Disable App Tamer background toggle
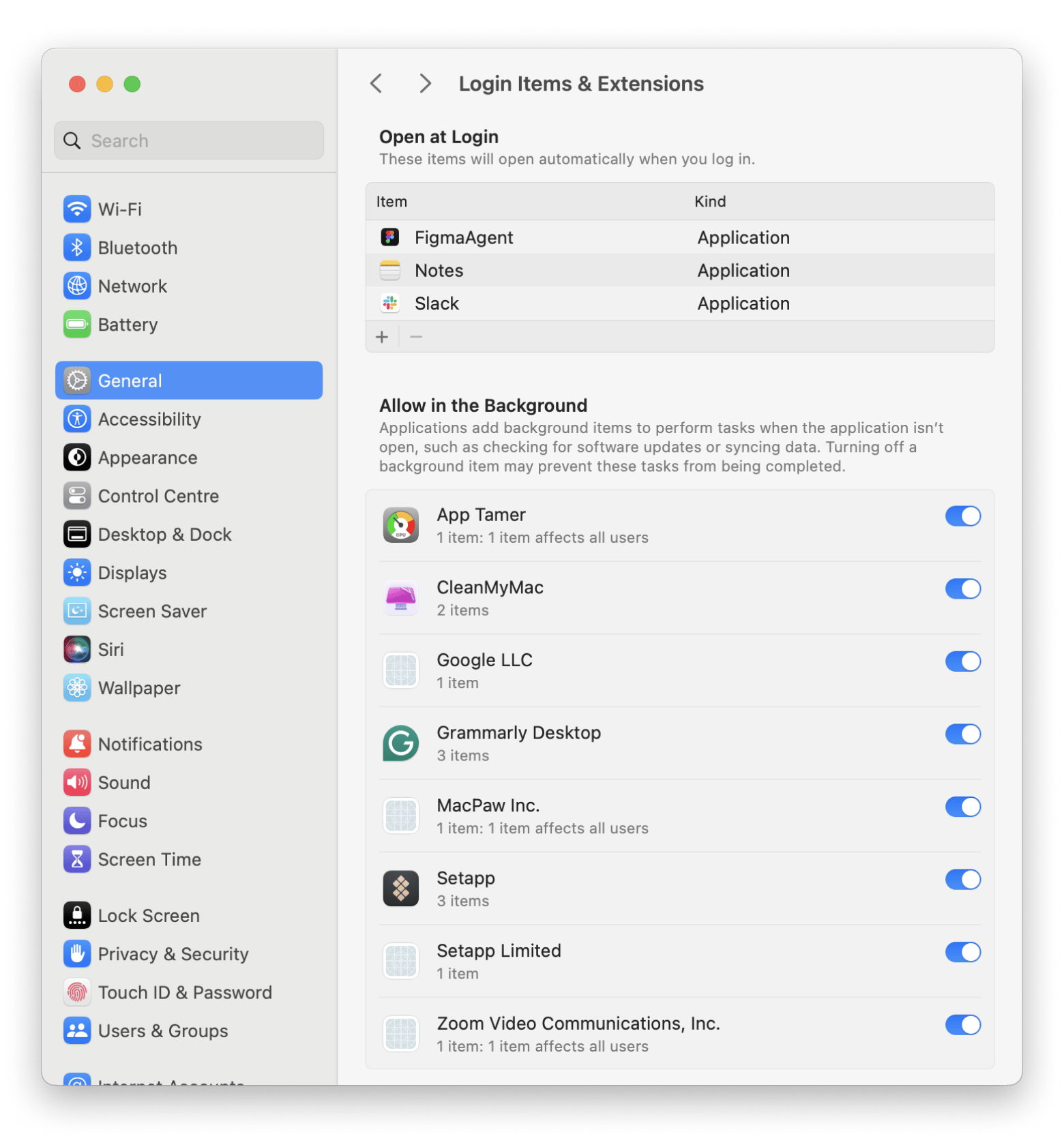Image resolution: width=1064 pixels, height=1147 pixels. [x=963, y=516]
